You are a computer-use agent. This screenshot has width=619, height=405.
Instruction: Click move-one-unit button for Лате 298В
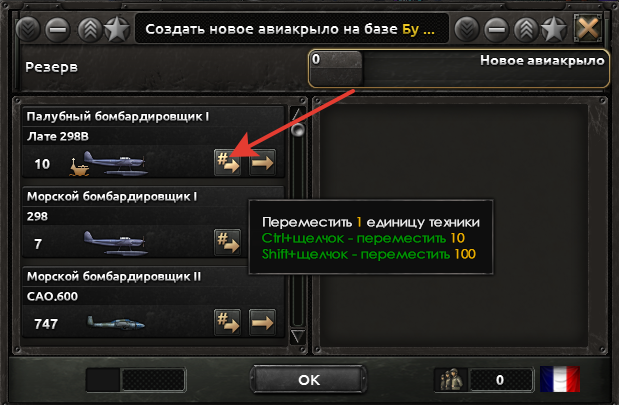pyautogui.click(x=227, y=162)
